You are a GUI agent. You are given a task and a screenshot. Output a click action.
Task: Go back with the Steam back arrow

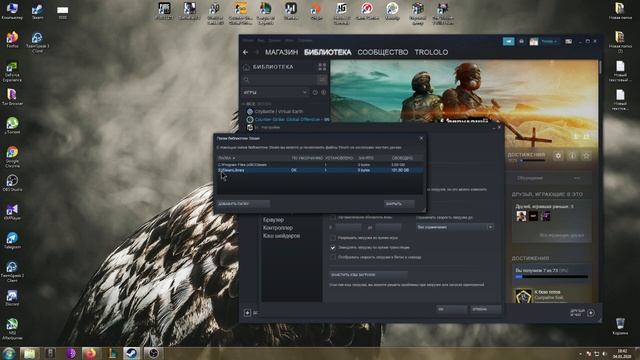(245, 52)
